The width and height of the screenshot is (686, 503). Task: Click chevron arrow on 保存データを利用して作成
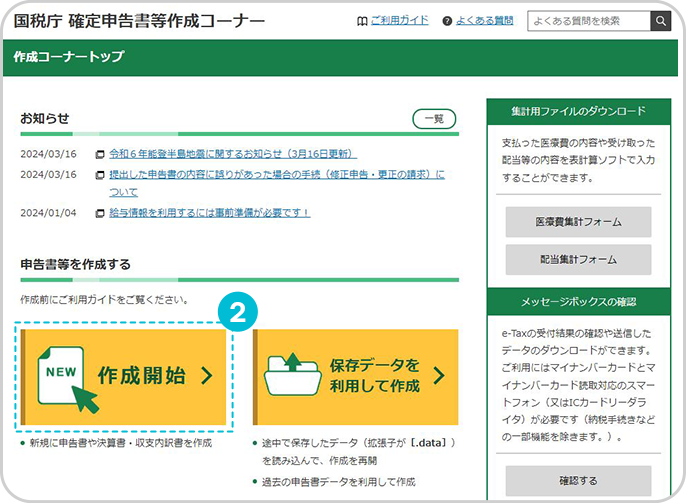point(439,375)
